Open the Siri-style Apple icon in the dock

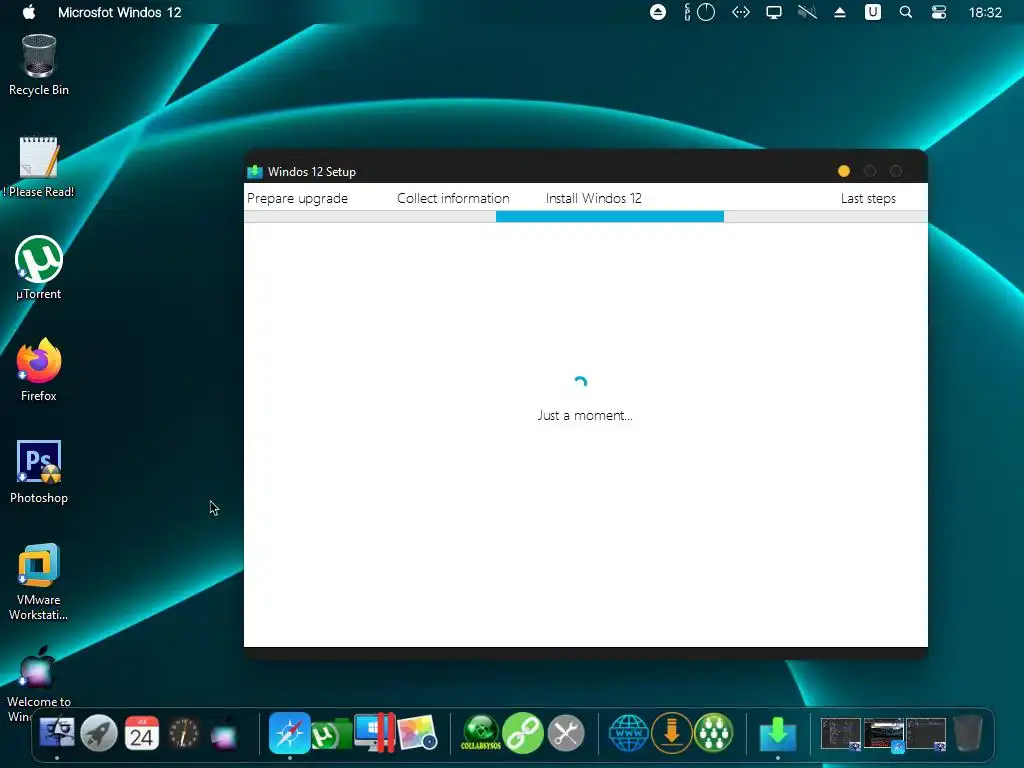[x=225, y=732]
